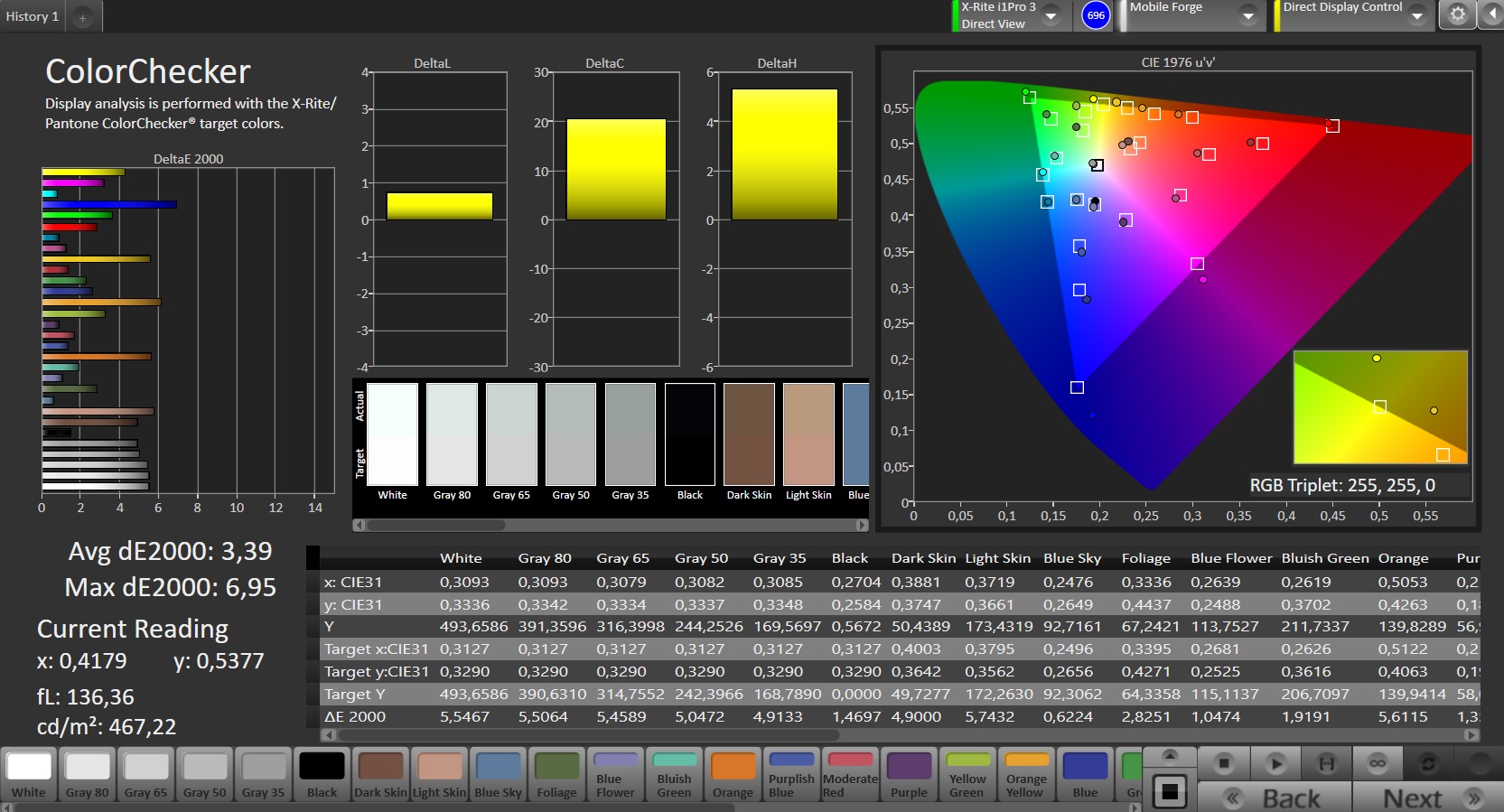Viewport: 1504px width, 812px height.
Task: Open the Direct Display Control dropdown
Action: click(x=1416, y=16)
